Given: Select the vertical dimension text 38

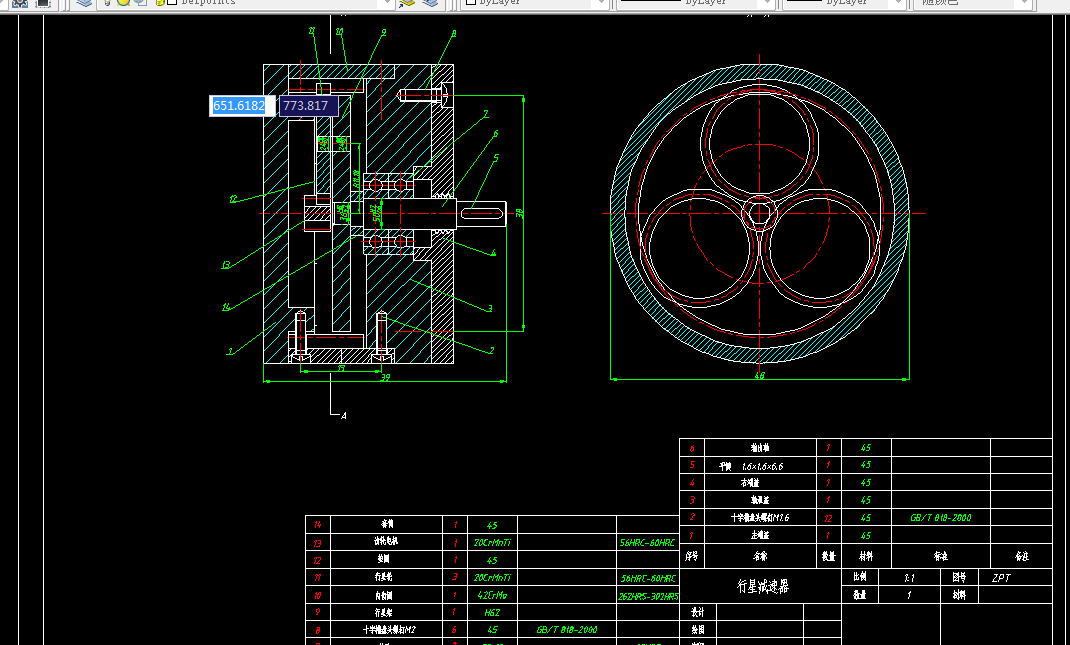Looking at the screenshot, I should [x=520, y=213].
